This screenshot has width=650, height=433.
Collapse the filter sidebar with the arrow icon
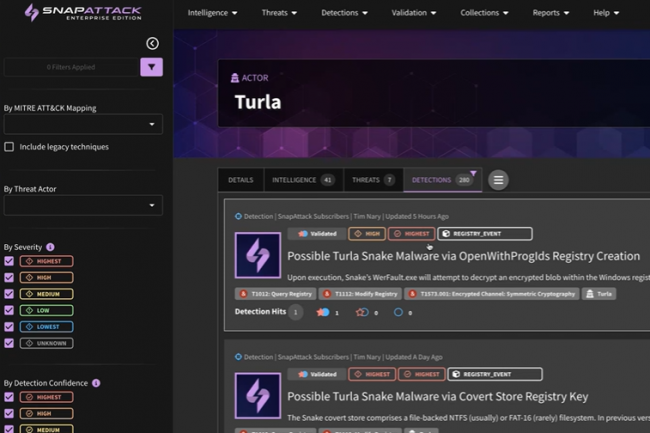pyautogui.click(x=152, y=43)
